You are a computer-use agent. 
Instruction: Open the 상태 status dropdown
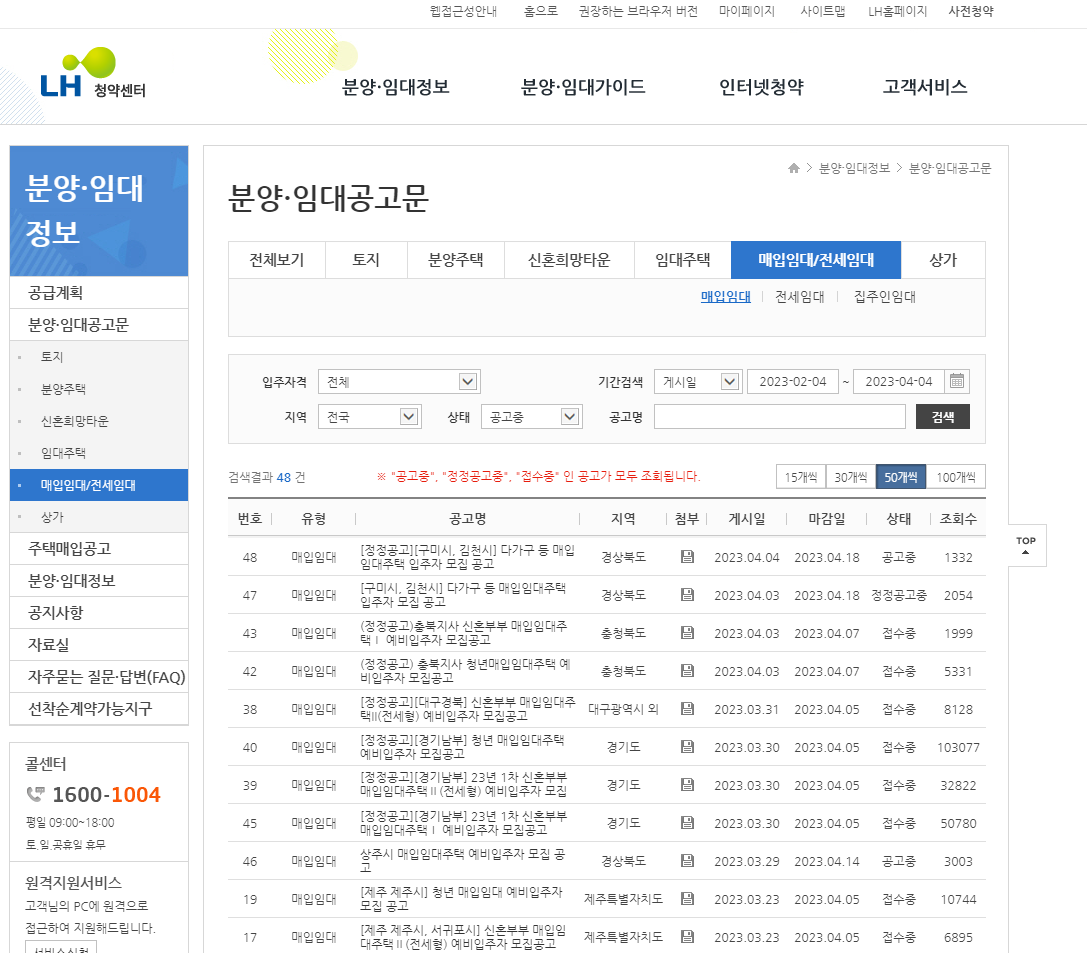[x=531, y=416]
